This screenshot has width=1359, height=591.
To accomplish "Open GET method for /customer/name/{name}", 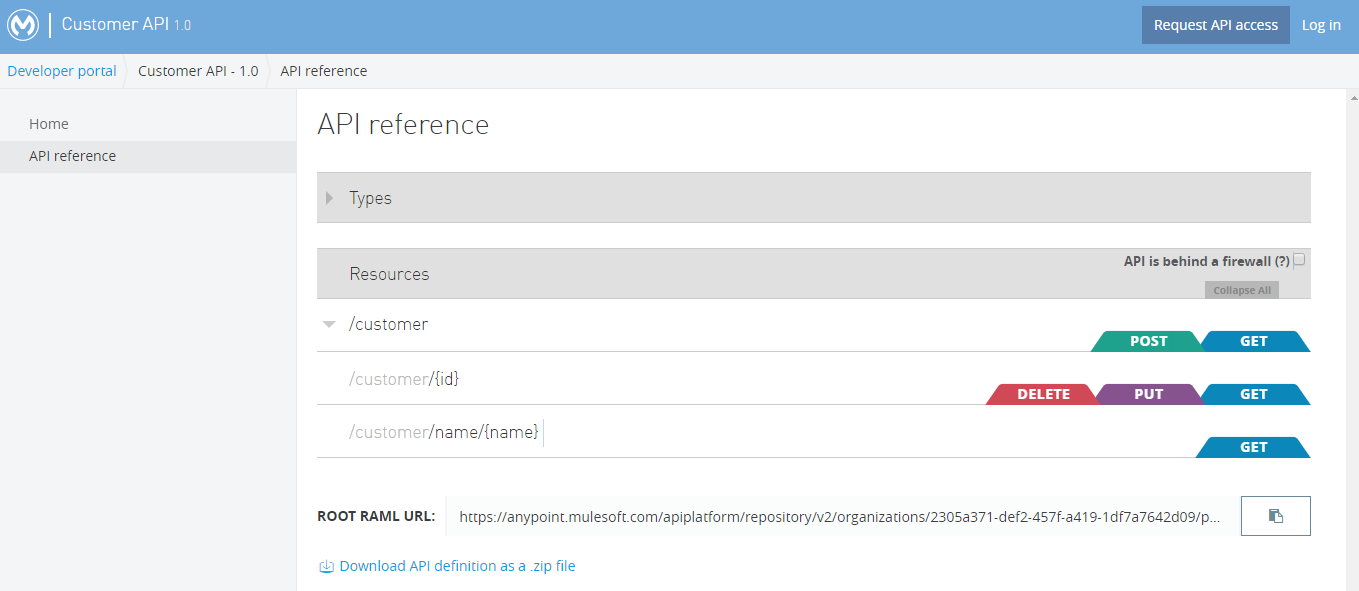I will coord(1253,447).
